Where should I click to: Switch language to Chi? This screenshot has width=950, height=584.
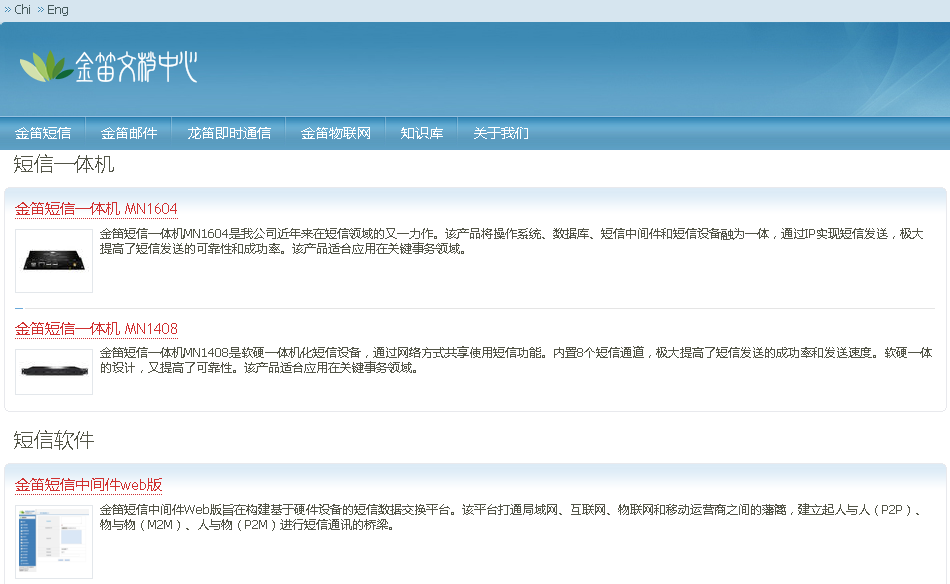(22, 10)
